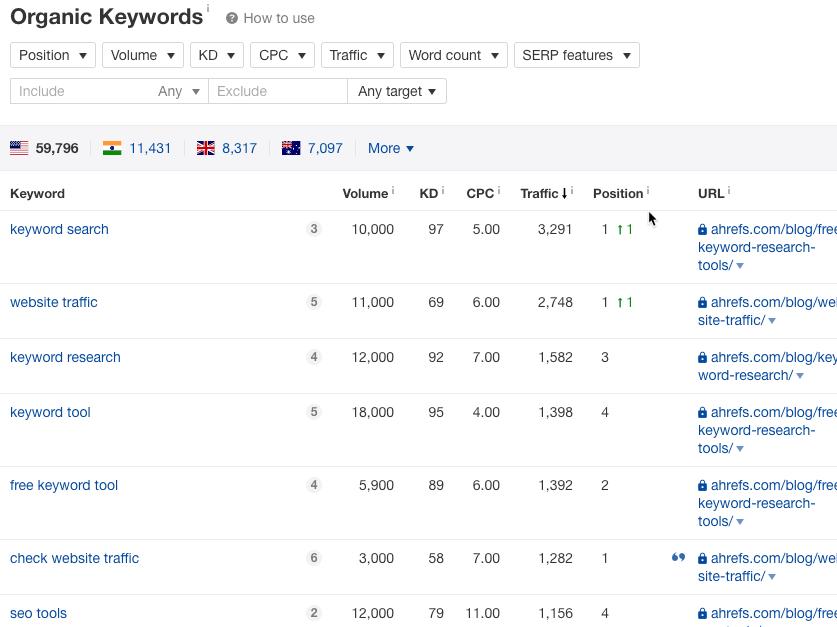Image resolution: width=837 pixels, height=627 pixels.
Task: Sort by the CPC column header
Action: point(480,194)
